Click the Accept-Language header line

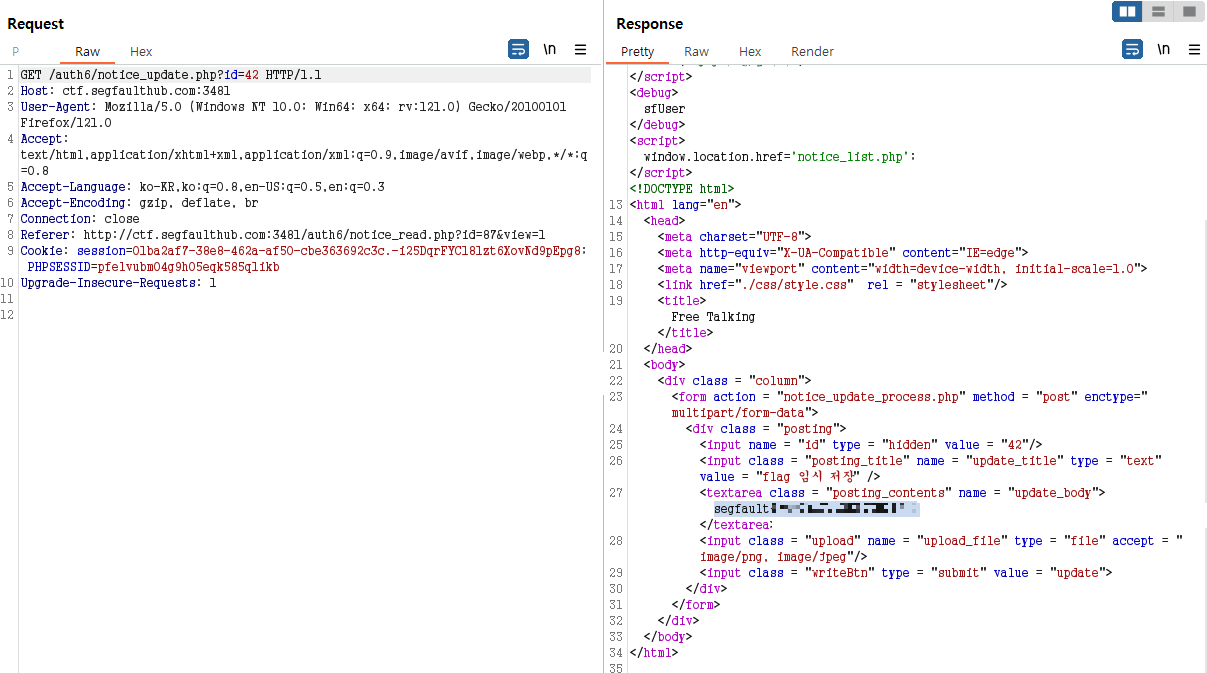[202, 187]
